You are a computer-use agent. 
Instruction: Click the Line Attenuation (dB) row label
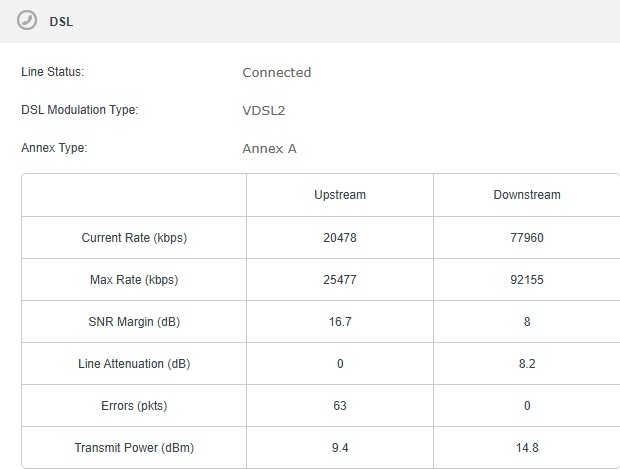coord(134,364)
